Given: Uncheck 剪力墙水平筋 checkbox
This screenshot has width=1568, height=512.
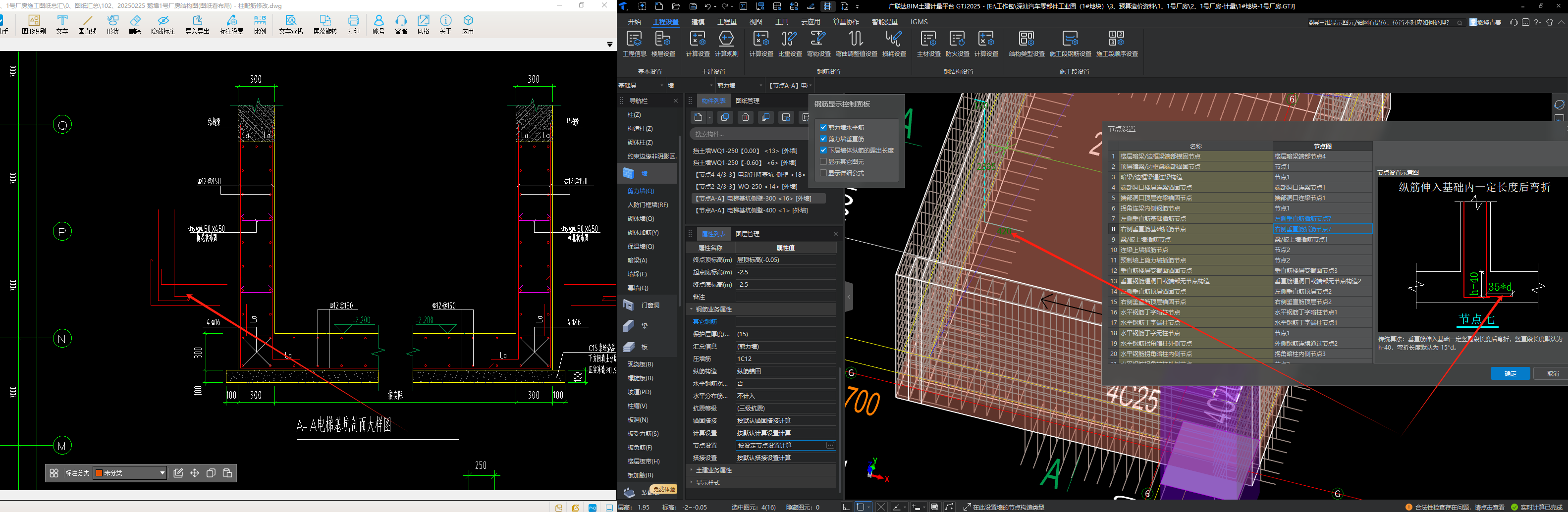Looking at the screenshot, I should coord(823,128).
